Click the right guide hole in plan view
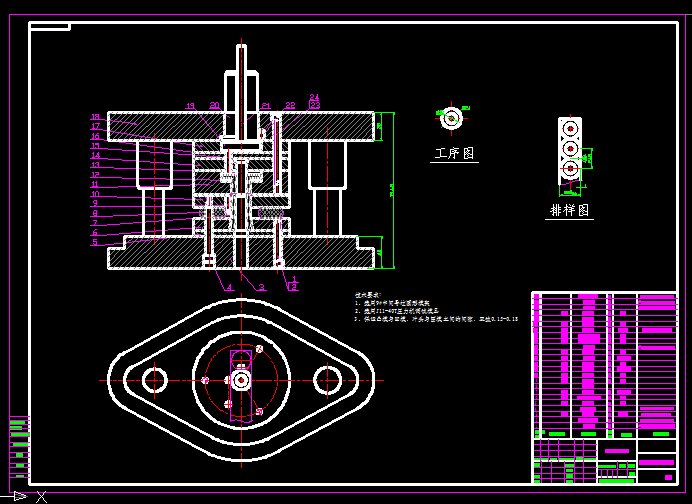This screenshot has width=692, height=504. point(327,380)
